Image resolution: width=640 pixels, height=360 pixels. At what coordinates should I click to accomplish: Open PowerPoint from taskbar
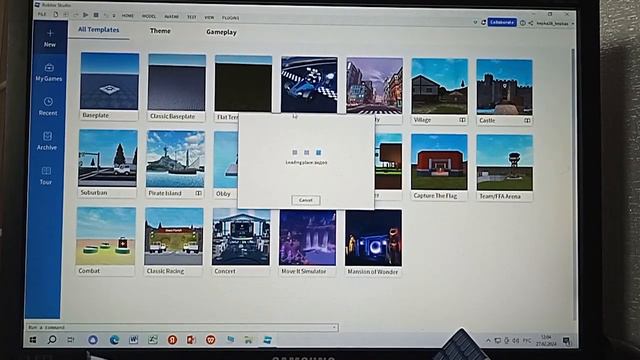point(191,340)
